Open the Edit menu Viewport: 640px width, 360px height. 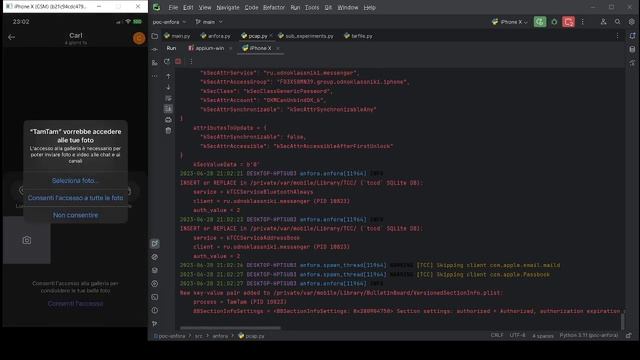(188, 7)
